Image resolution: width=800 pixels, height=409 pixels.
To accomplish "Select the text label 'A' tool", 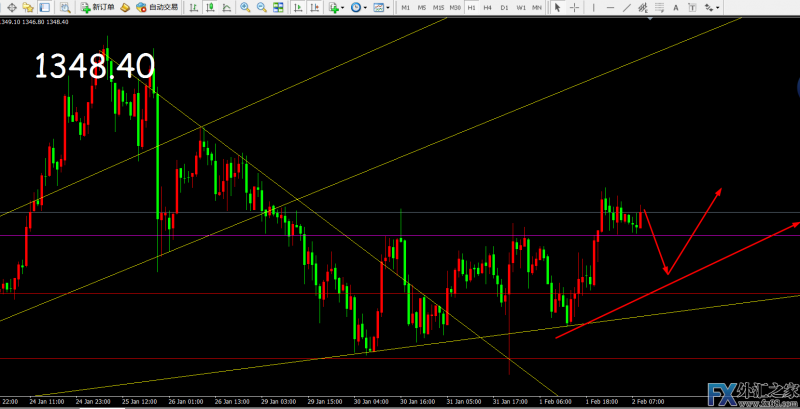I will click(x=676, y=7).
